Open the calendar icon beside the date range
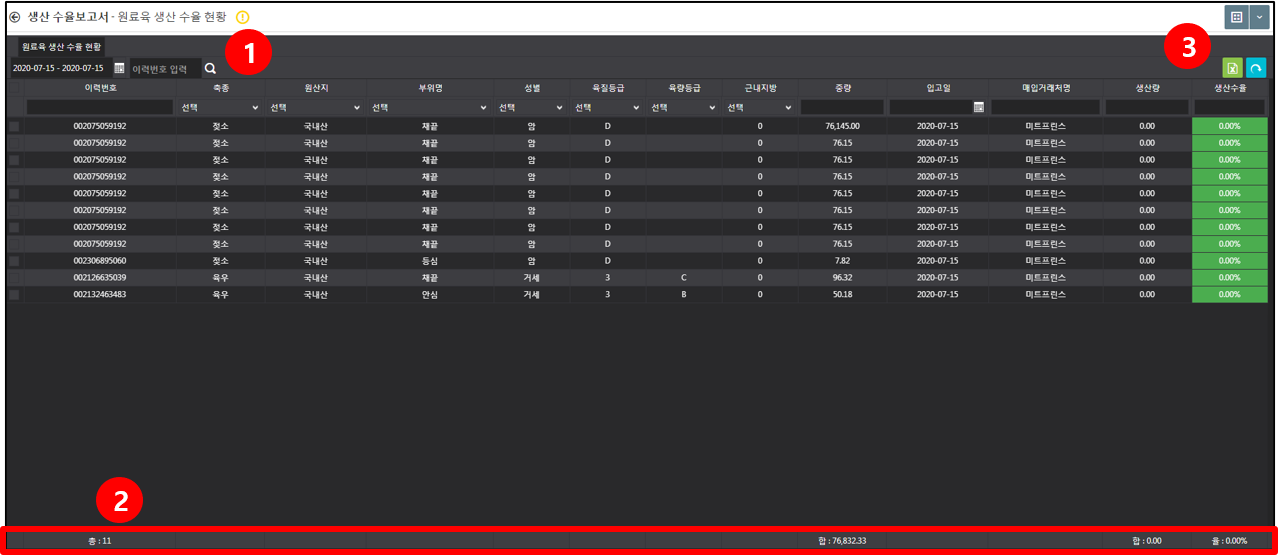The width and height of the screenshot is (1280, 557). pyautogui.click(x=119, y=68)
